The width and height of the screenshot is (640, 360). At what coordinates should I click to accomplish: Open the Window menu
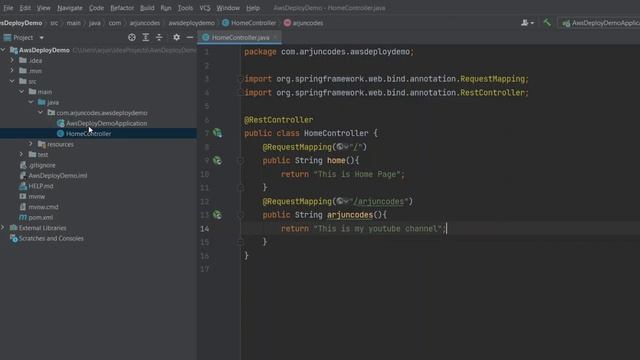(228, 8)
